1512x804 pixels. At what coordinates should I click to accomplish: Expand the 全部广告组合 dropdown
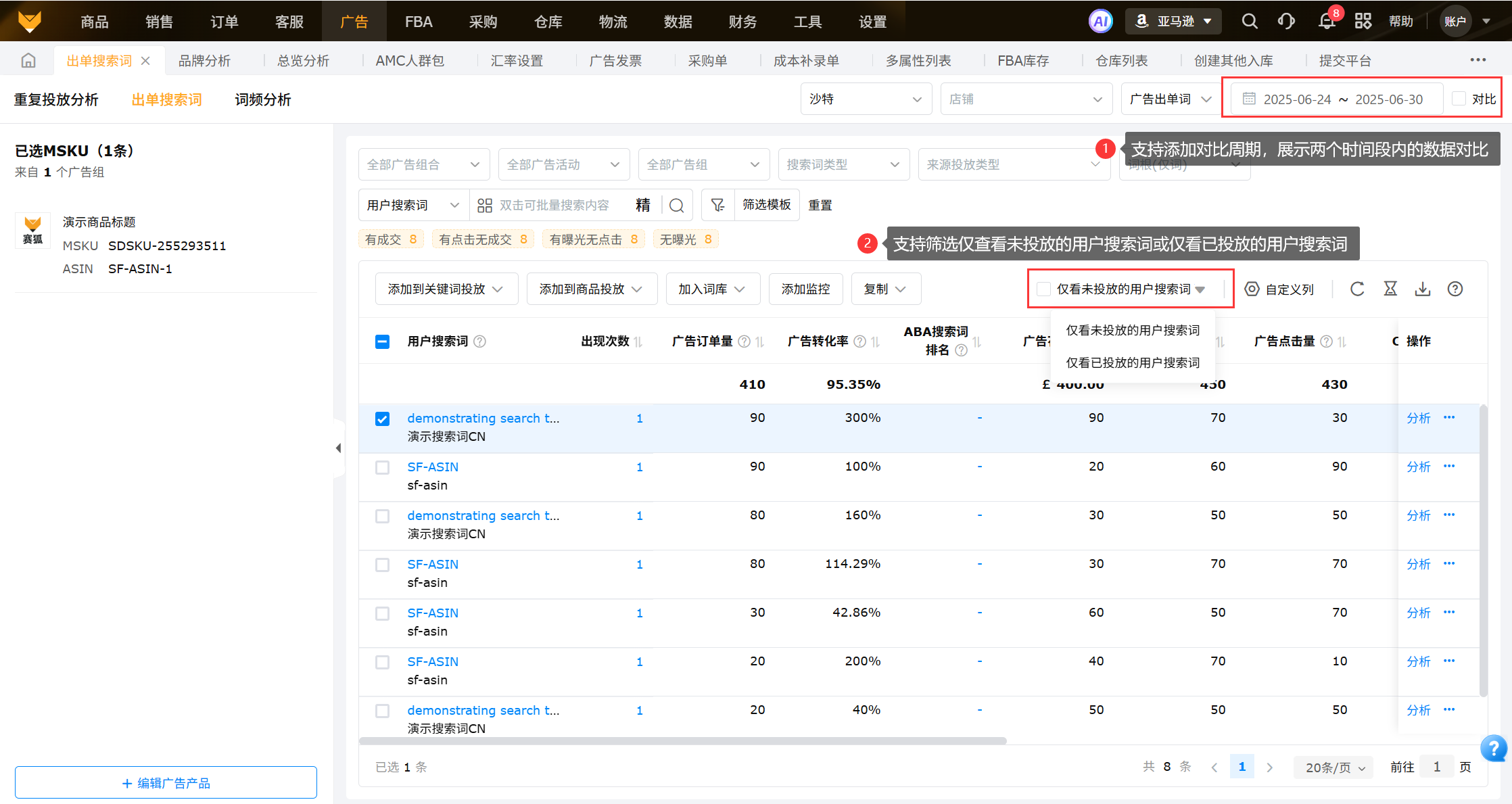click(423, 164)
